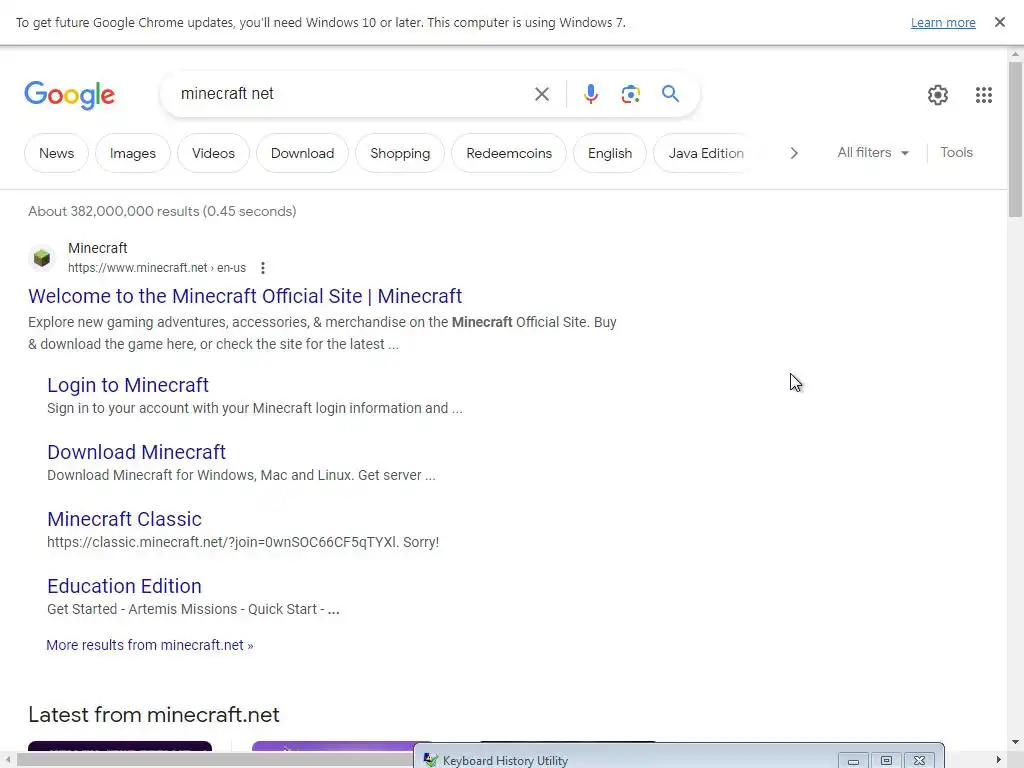Click the blue magnifier search icon
1024x768 pixels.
[x=670, y=93]
